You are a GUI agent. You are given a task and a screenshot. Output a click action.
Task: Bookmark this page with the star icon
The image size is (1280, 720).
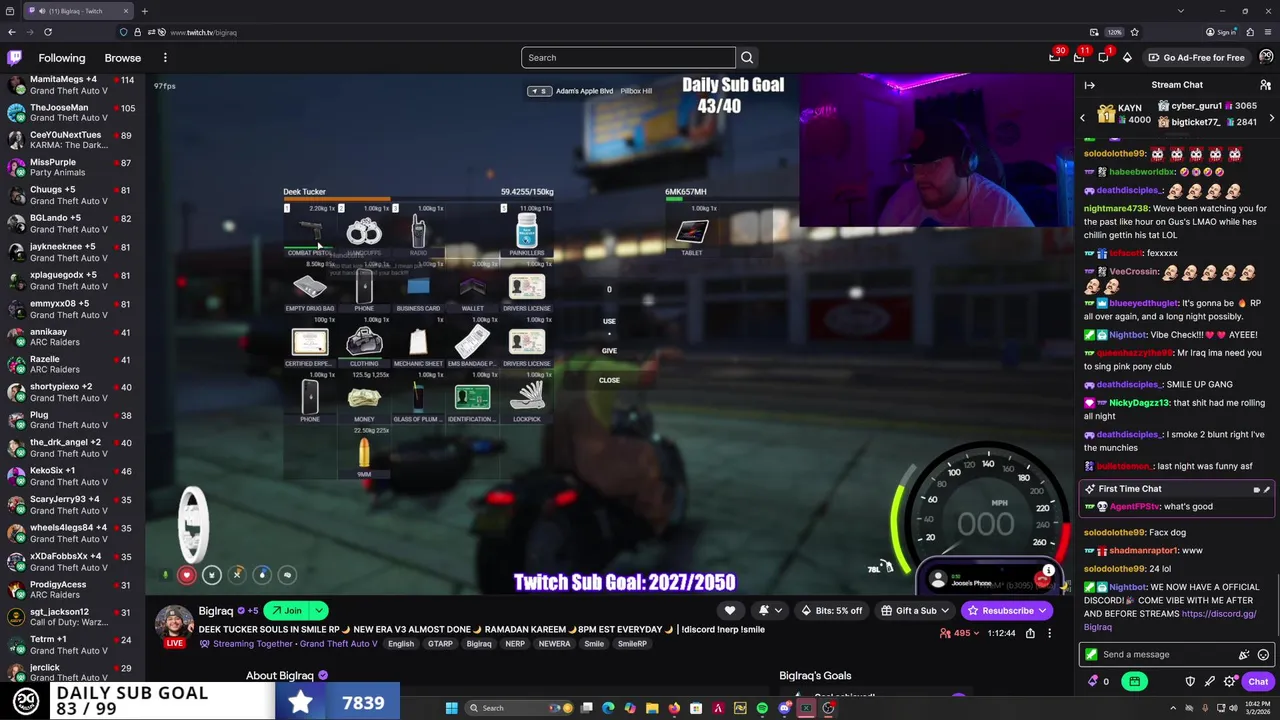click(1134, 32)
